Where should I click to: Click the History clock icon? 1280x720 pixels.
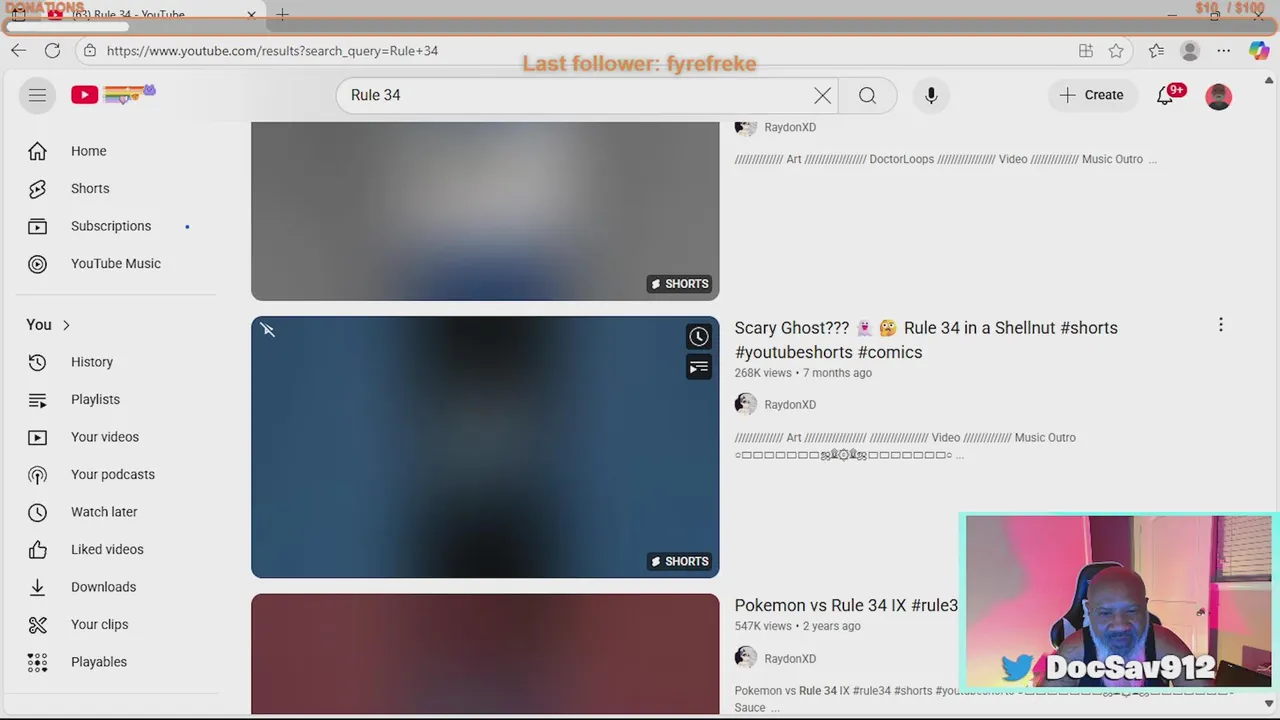coord(37,362)
